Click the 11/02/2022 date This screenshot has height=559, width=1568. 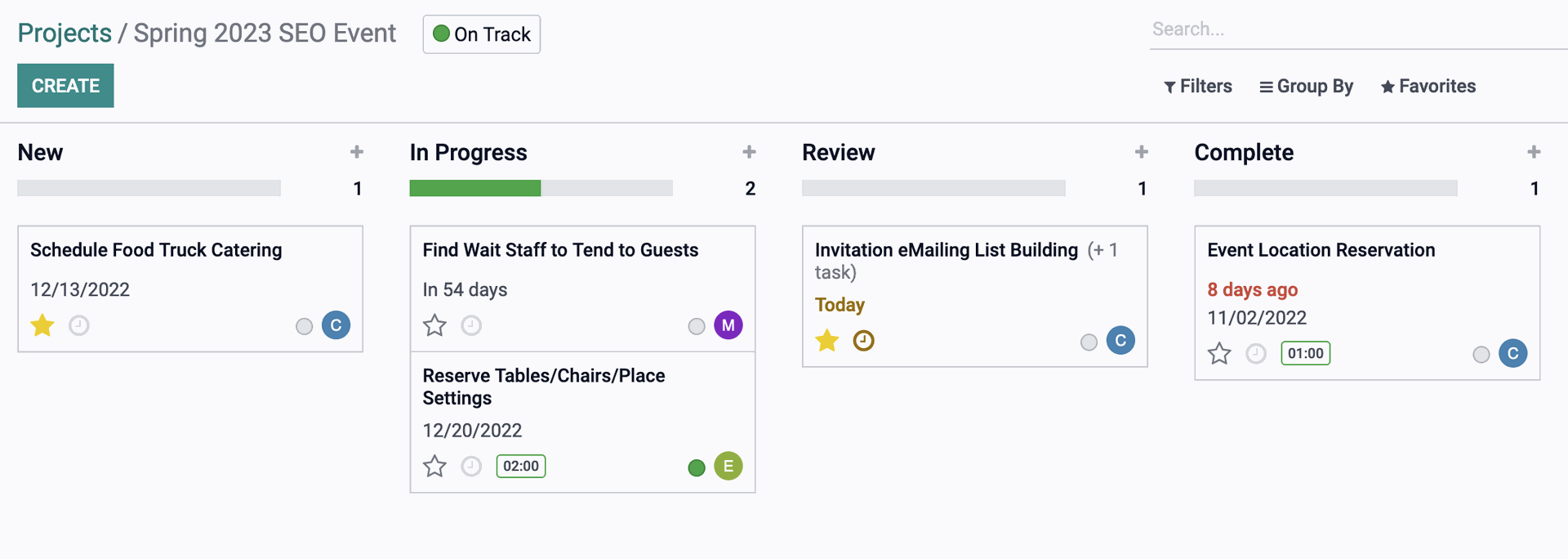[1257, 318]
